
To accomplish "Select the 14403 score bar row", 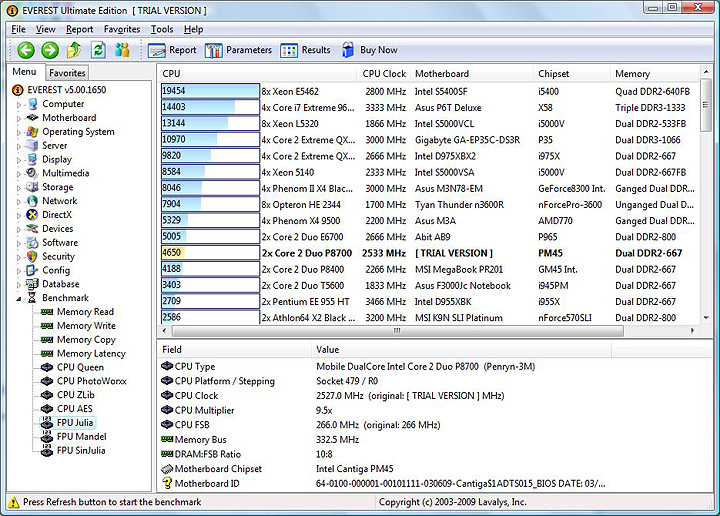I will click(x=210, y=107).
